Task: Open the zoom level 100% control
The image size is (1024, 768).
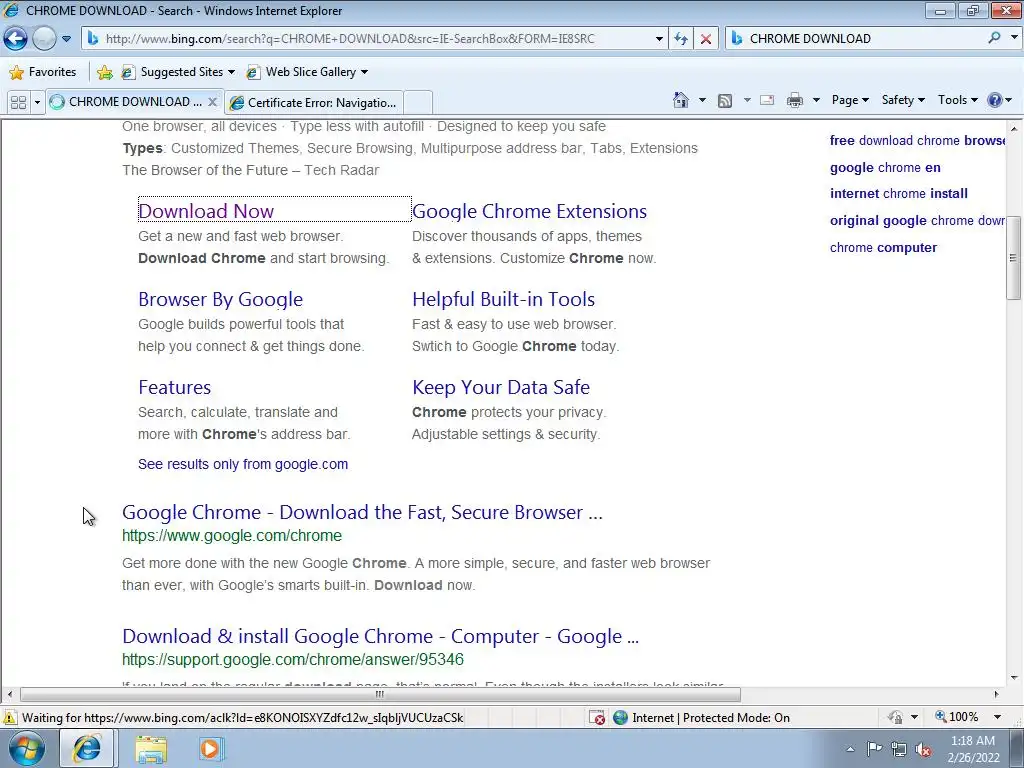Action: pos(957,717)
